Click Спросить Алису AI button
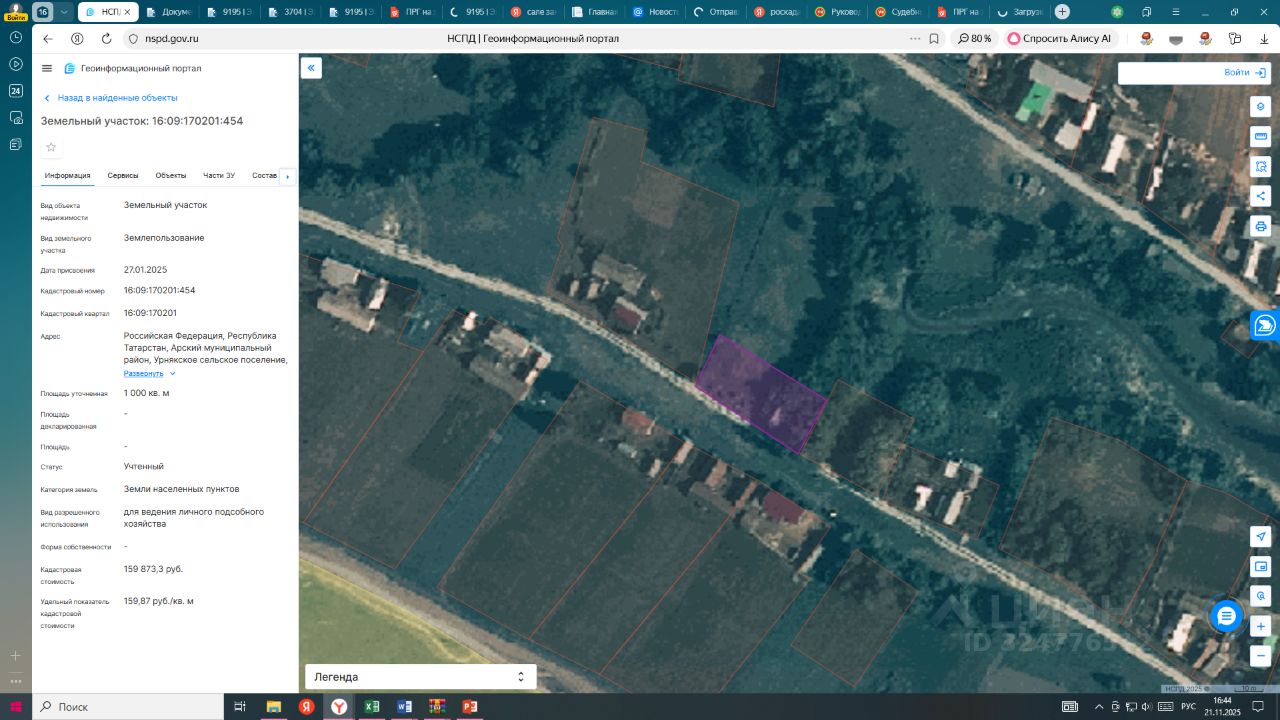 point(1059,38)
